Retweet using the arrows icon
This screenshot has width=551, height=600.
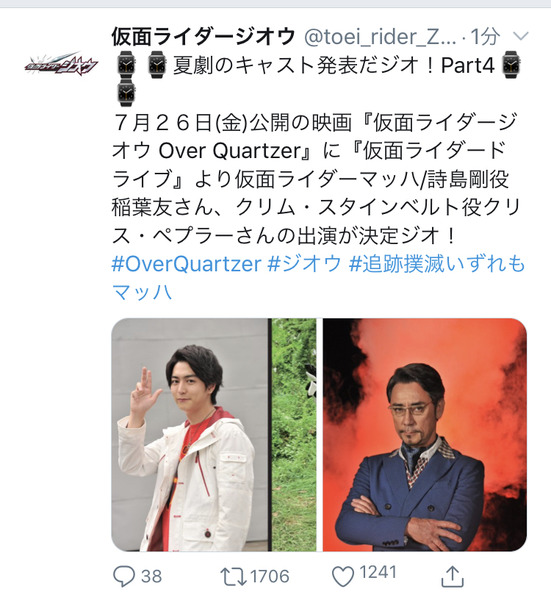[233, 577]
